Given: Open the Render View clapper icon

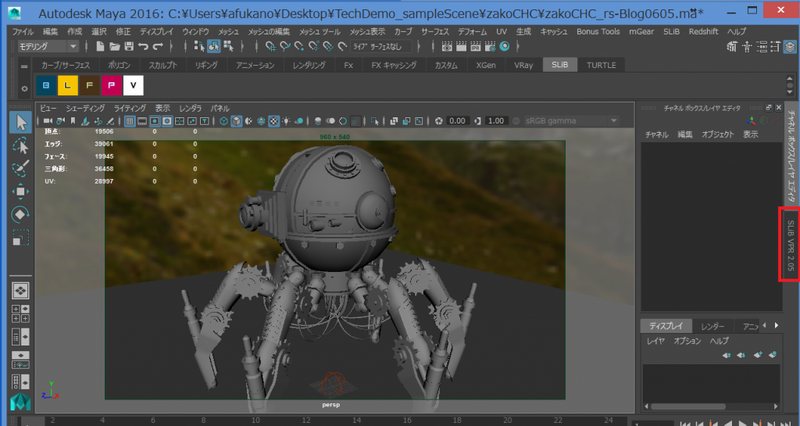Looking at the screenshot, I should 447,46.
